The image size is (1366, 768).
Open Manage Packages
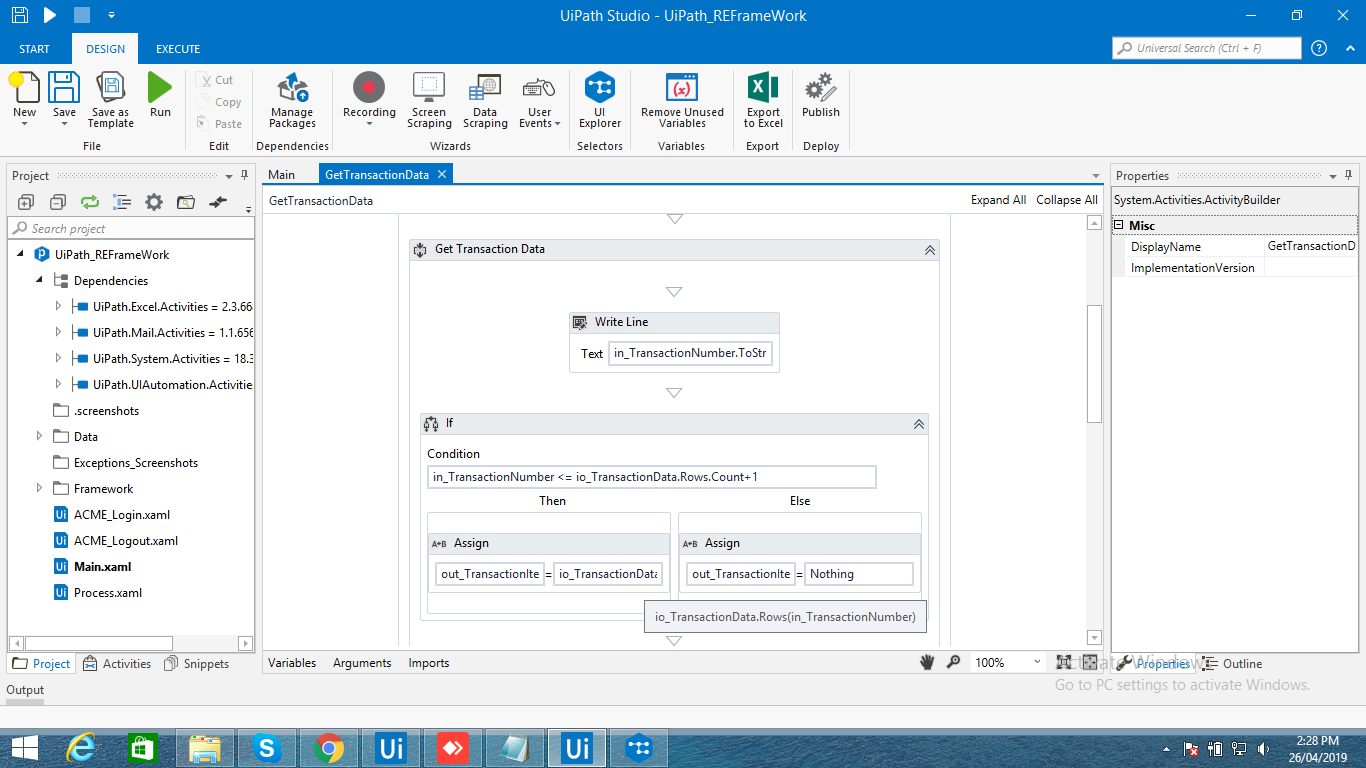291,97
